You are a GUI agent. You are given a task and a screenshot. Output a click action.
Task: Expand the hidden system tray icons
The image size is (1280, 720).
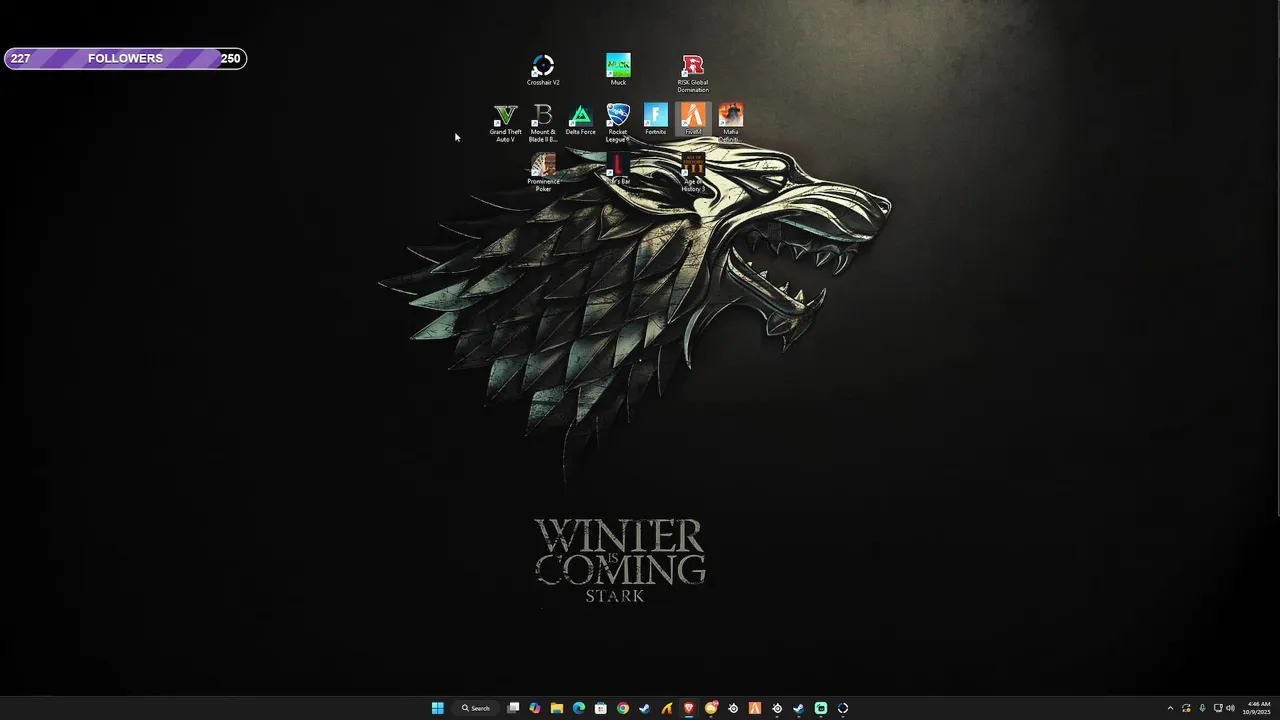[x=1170, y=708]
